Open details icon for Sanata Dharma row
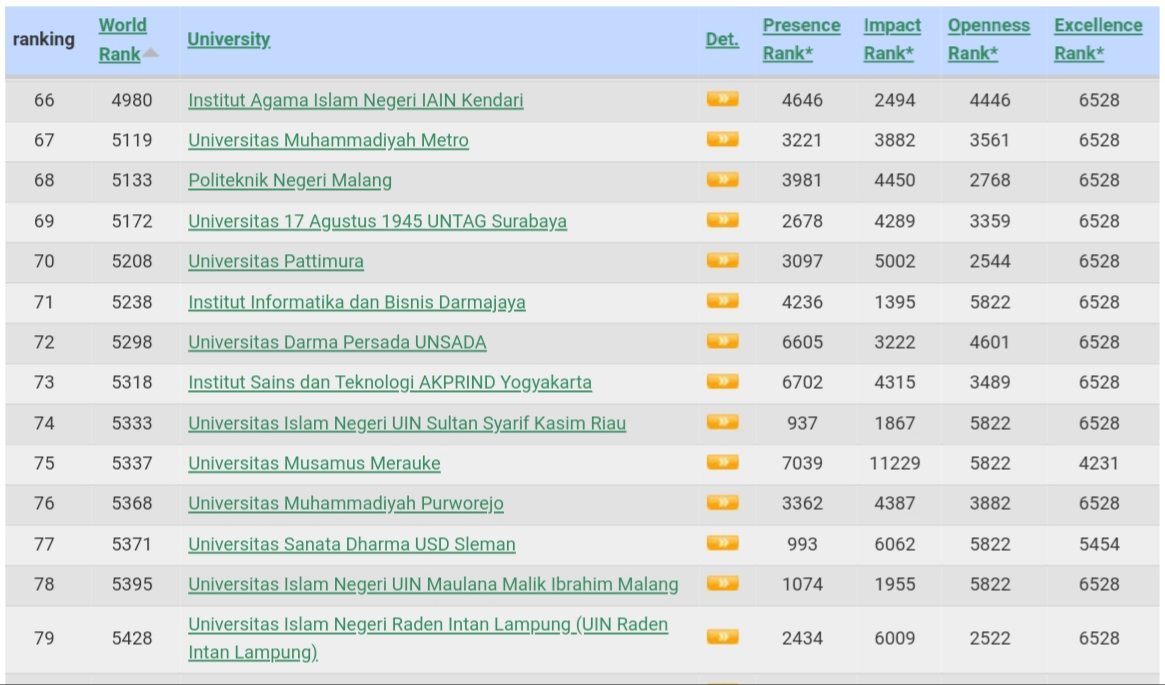This screenshot has height=685, width=1165. 722,543
